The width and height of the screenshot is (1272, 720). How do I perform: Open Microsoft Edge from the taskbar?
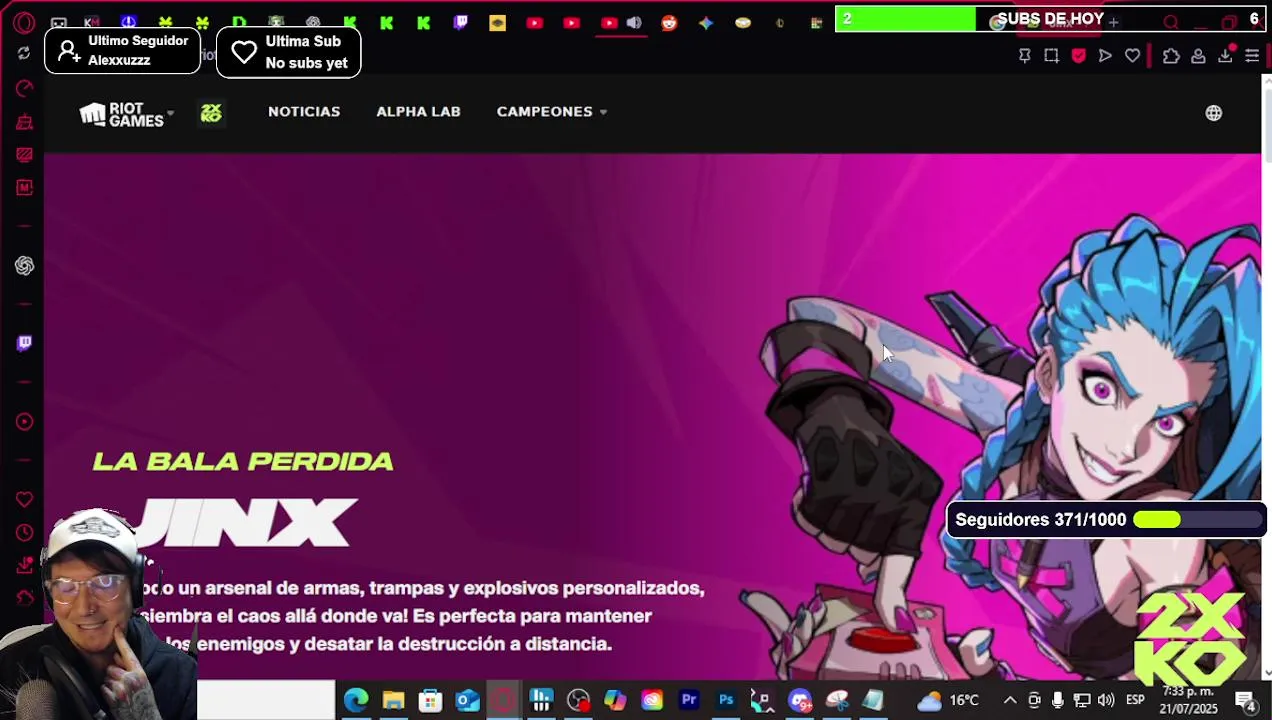(x=356, y=700)
